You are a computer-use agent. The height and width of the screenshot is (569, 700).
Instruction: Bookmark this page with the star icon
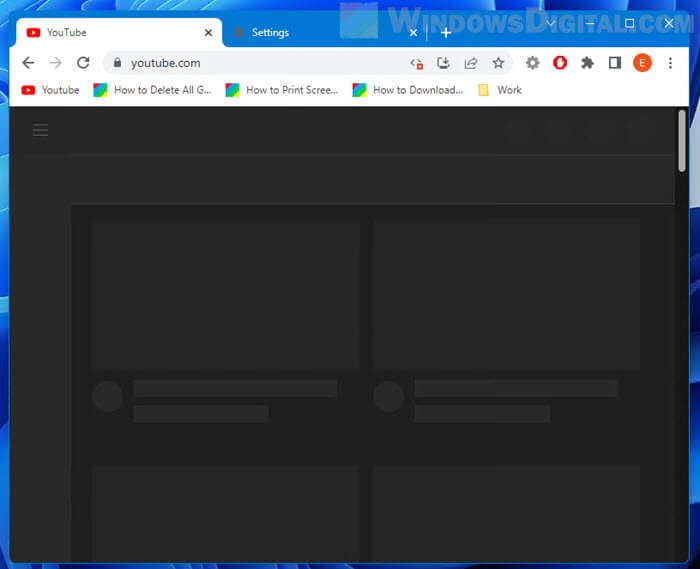498,63
